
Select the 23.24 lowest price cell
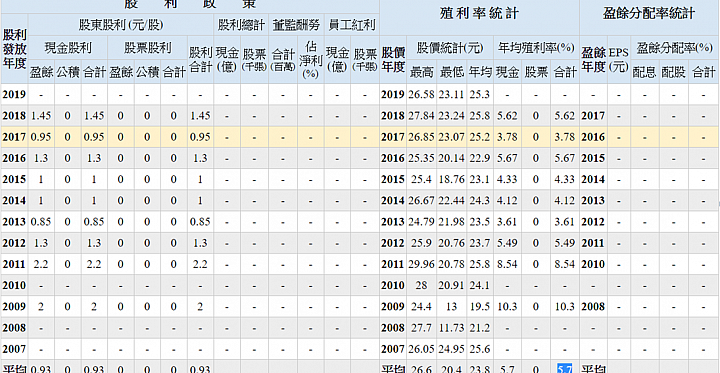(x=451, y=116)
